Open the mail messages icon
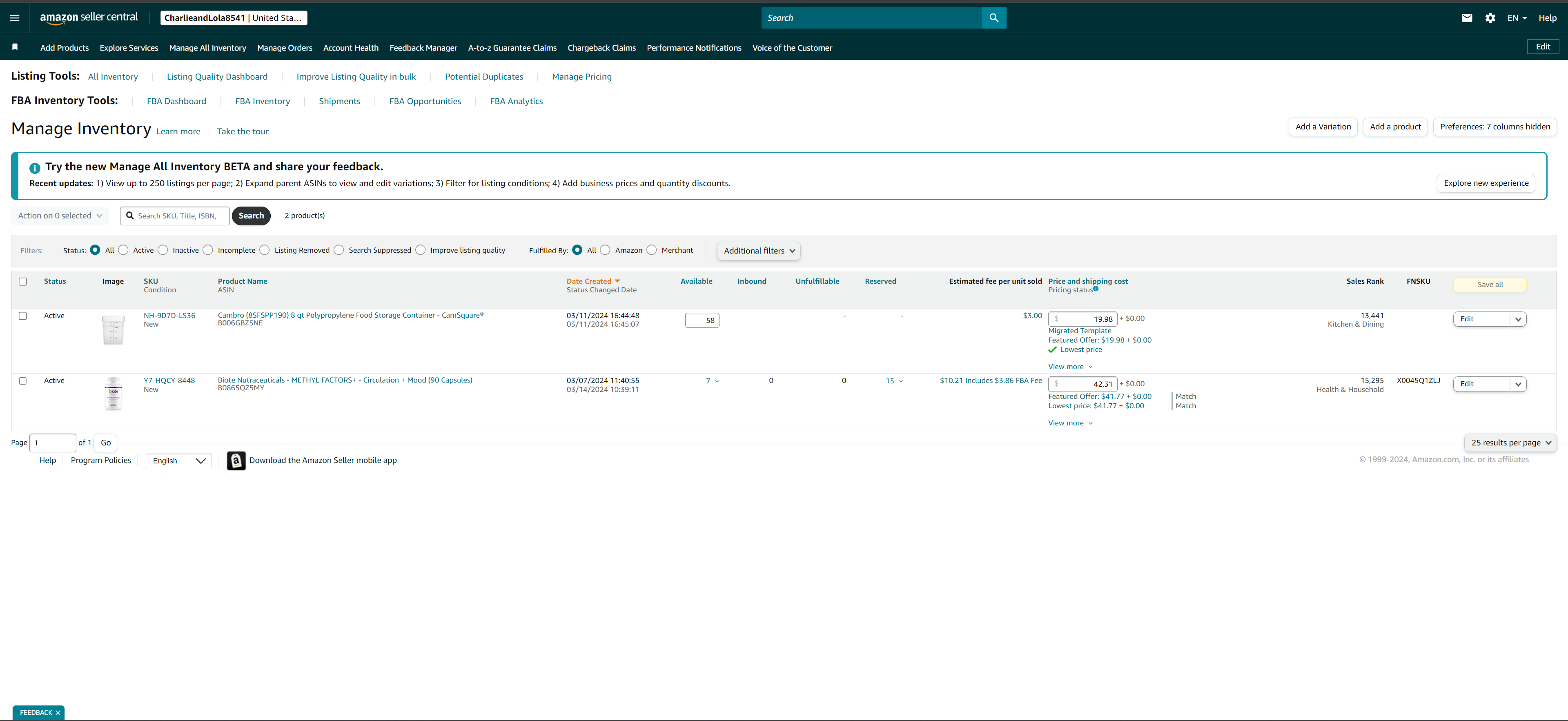This screenshot has height=721, width=1568. (x=1467, y=18)
